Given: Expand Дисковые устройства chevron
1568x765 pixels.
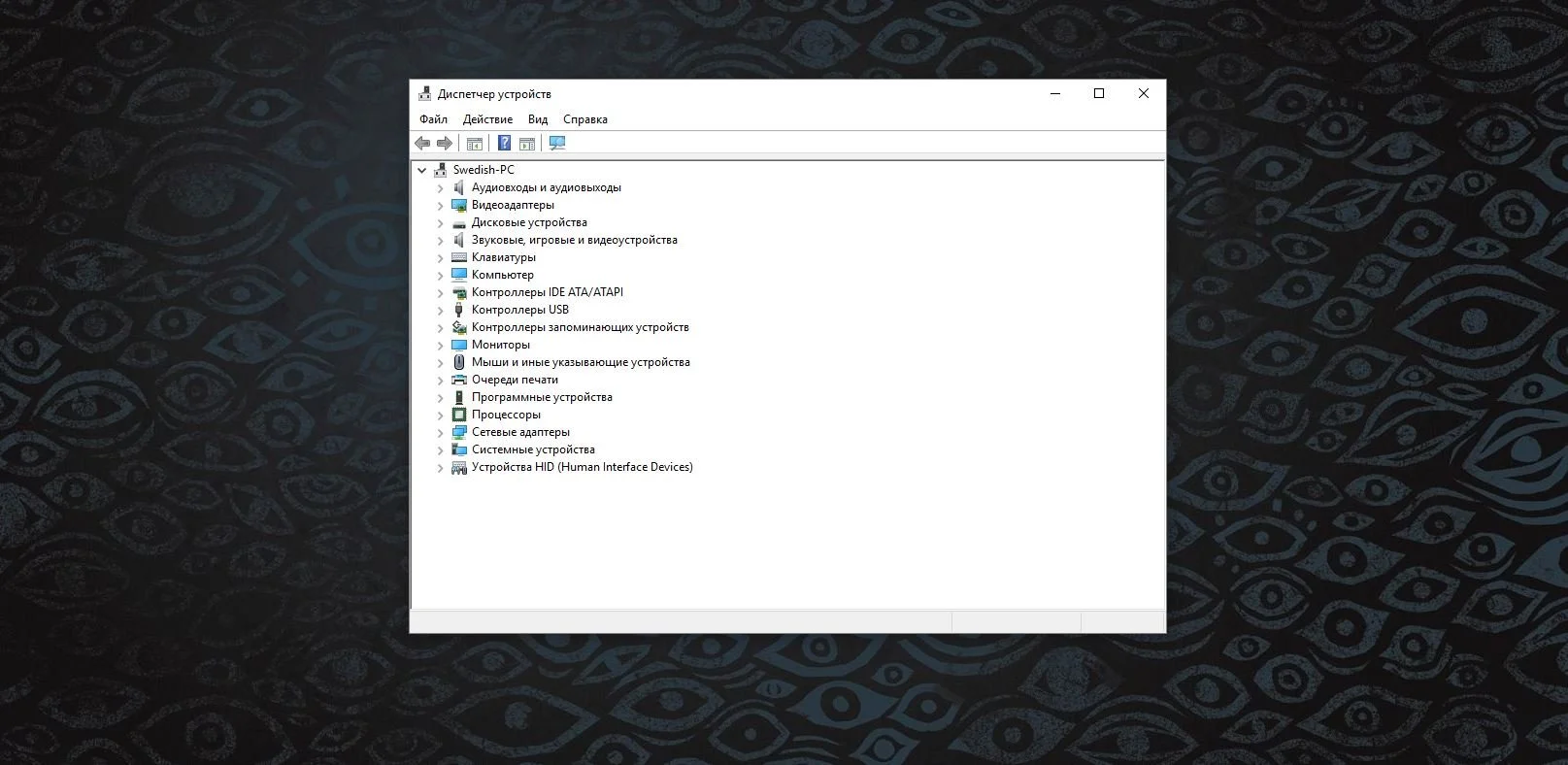Looking at the screenshot, I should [440, 223].
